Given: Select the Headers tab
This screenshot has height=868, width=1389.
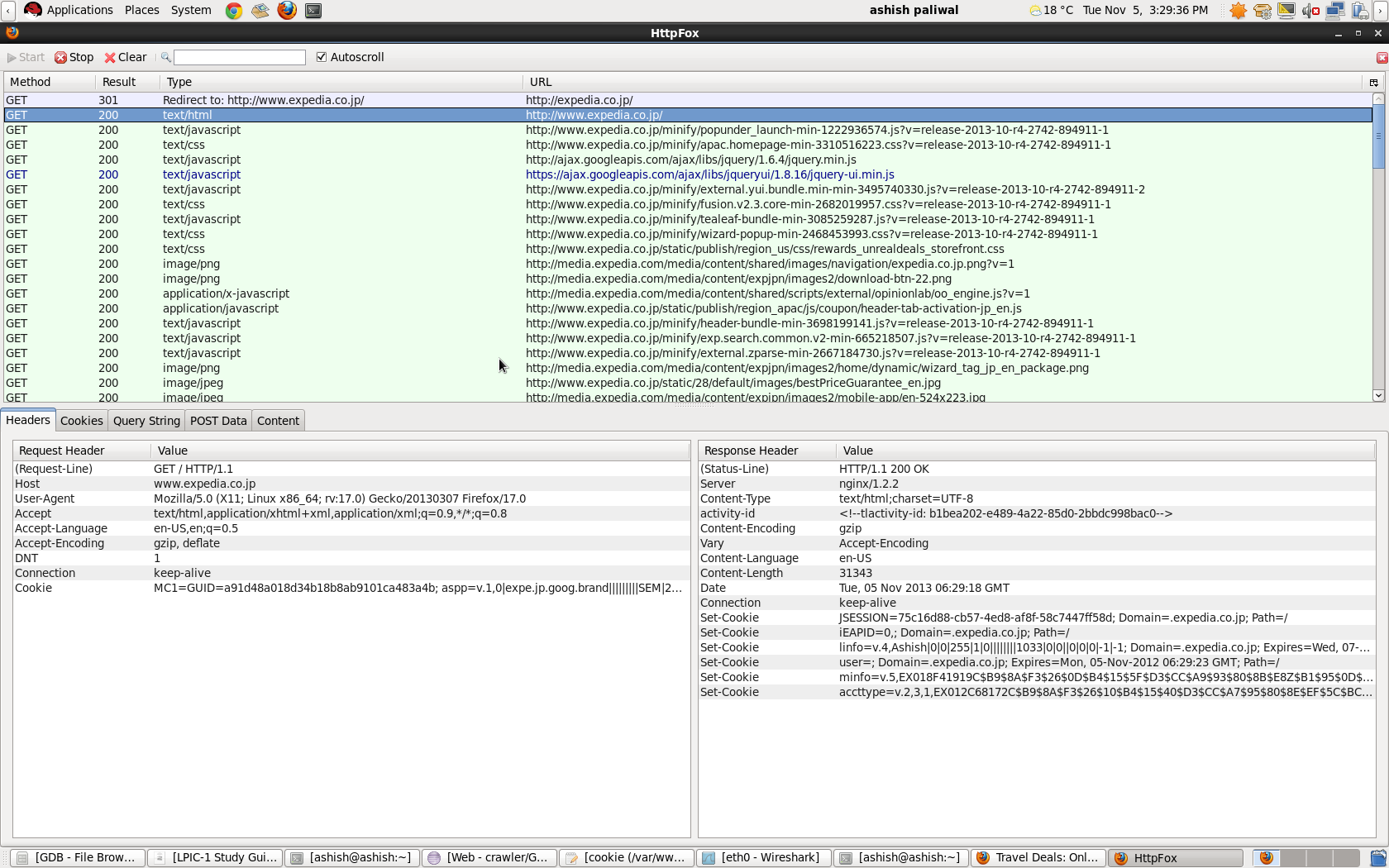Looking at the screenshot, I should coord(28,420).
